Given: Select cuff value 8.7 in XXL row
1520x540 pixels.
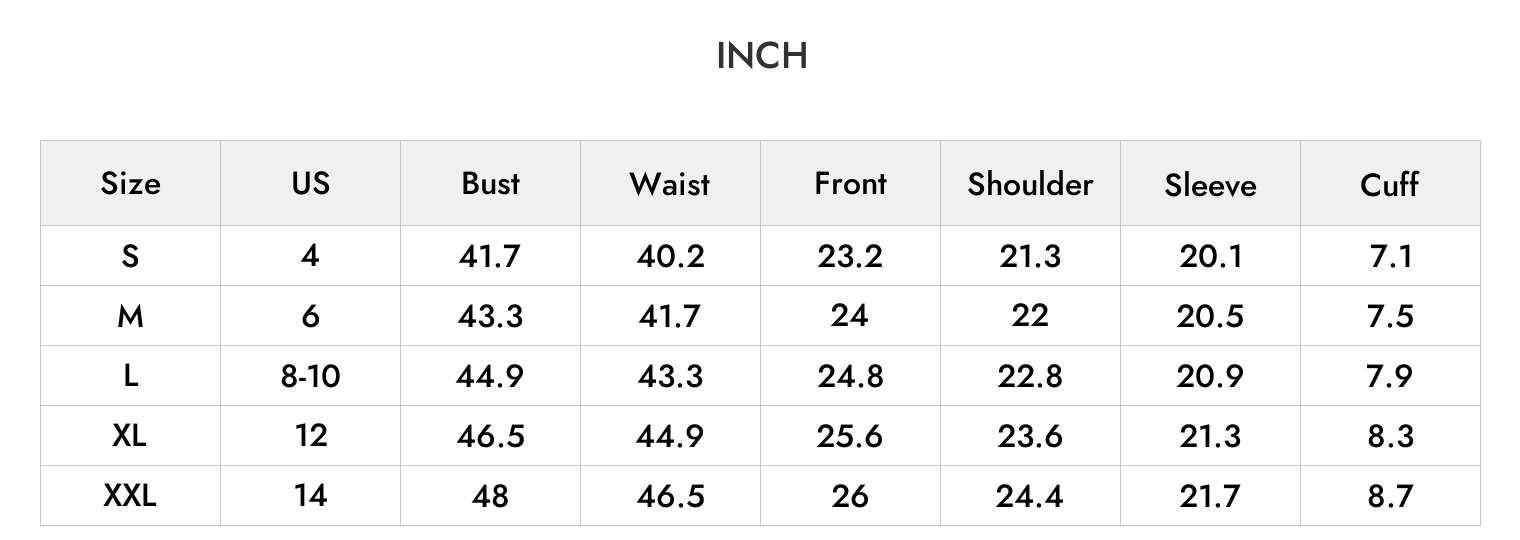Looking at the screenshot, I should pos(1390,495).
